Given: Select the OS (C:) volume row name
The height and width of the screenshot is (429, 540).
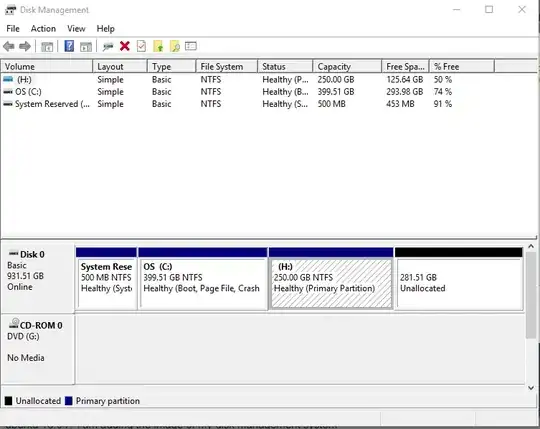Looking at the screenshot, I should (28, 92).
